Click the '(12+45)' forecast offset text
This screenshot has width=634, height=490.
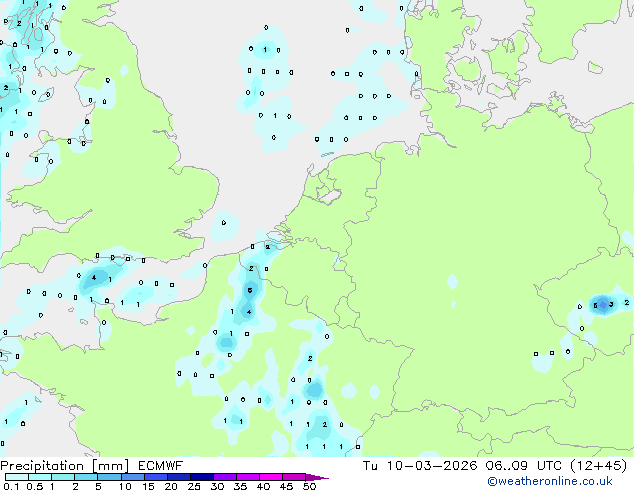coord(599,466)
